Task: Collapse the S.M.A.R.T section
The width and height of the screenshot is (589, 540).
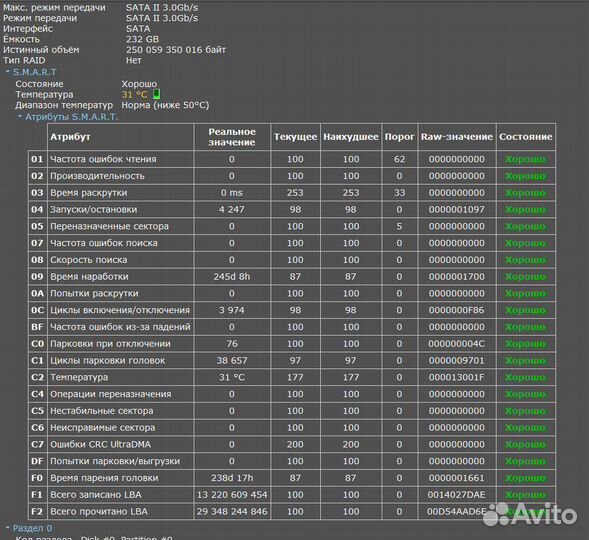Action: point(8,71)
